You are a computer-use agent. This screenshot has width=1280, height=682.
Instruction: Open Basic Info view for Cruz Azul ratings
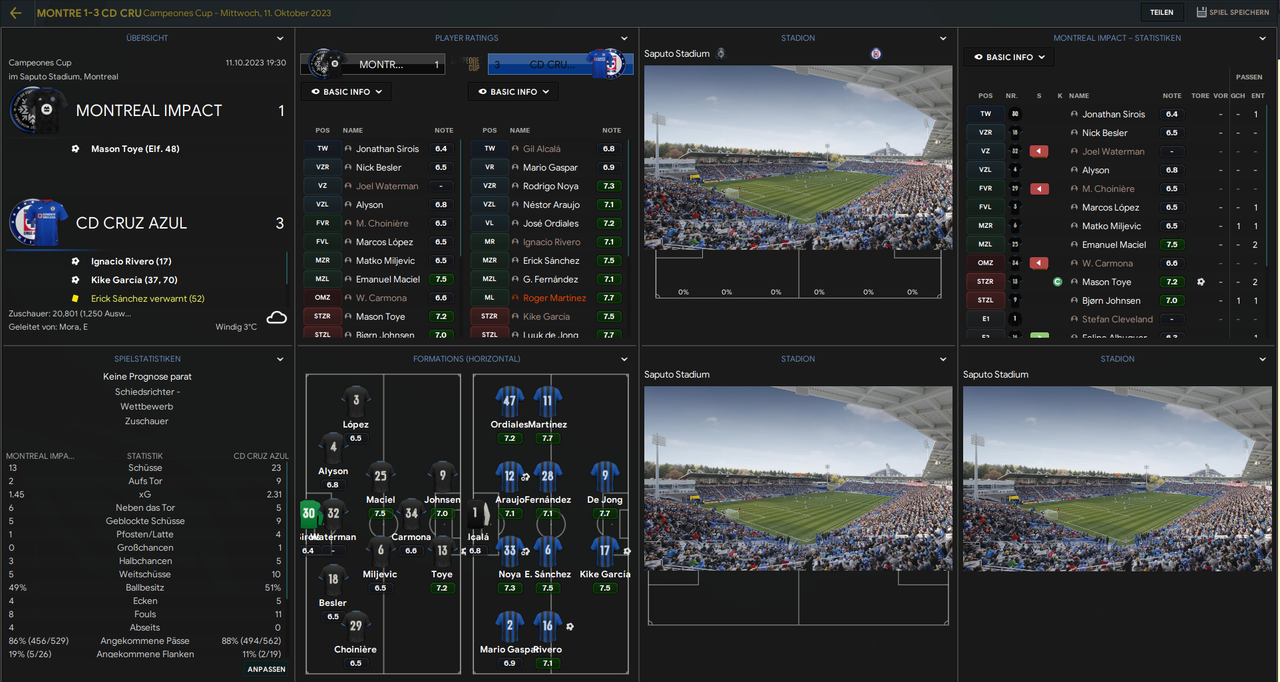514,92
